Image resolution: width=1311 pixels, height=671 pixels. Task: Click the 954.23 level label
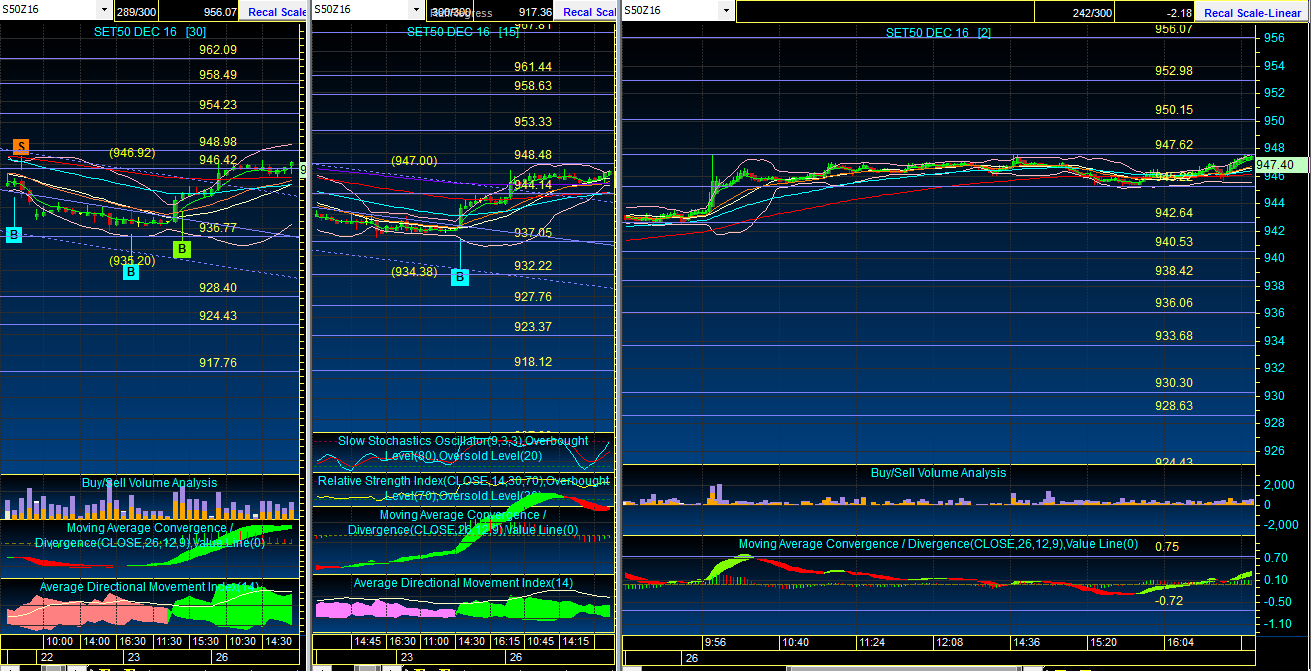point(218,105)
